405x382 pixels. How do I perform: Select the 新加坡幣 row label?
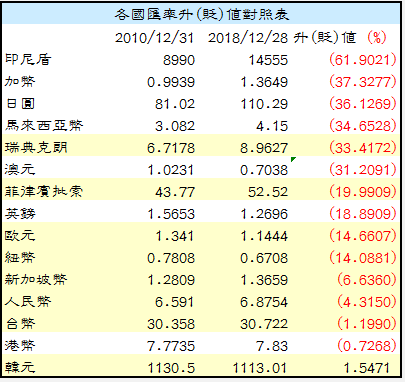click(x=36, y=279)
